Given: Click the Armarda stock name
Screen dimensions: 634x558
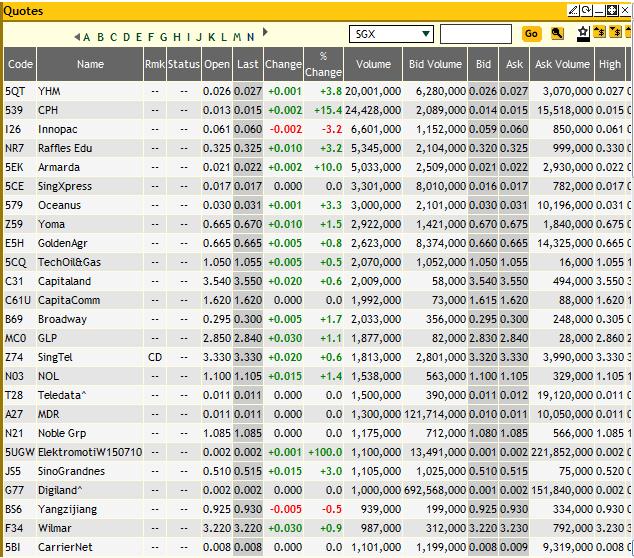Looking at the screenshot, I should [59, 167].
